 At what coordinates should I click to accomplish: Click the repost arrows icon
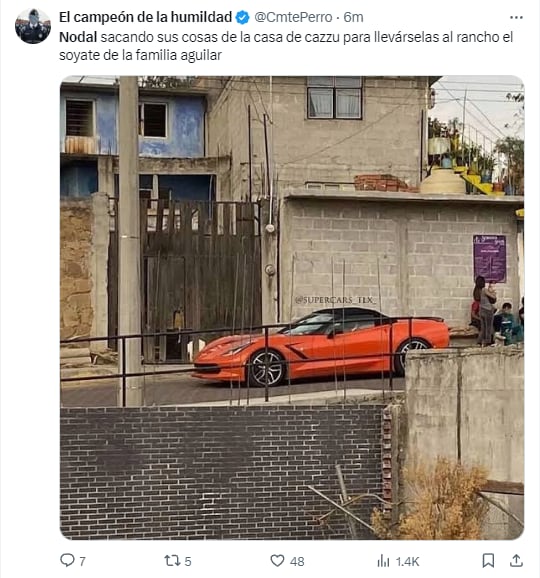tap(172, 560)
